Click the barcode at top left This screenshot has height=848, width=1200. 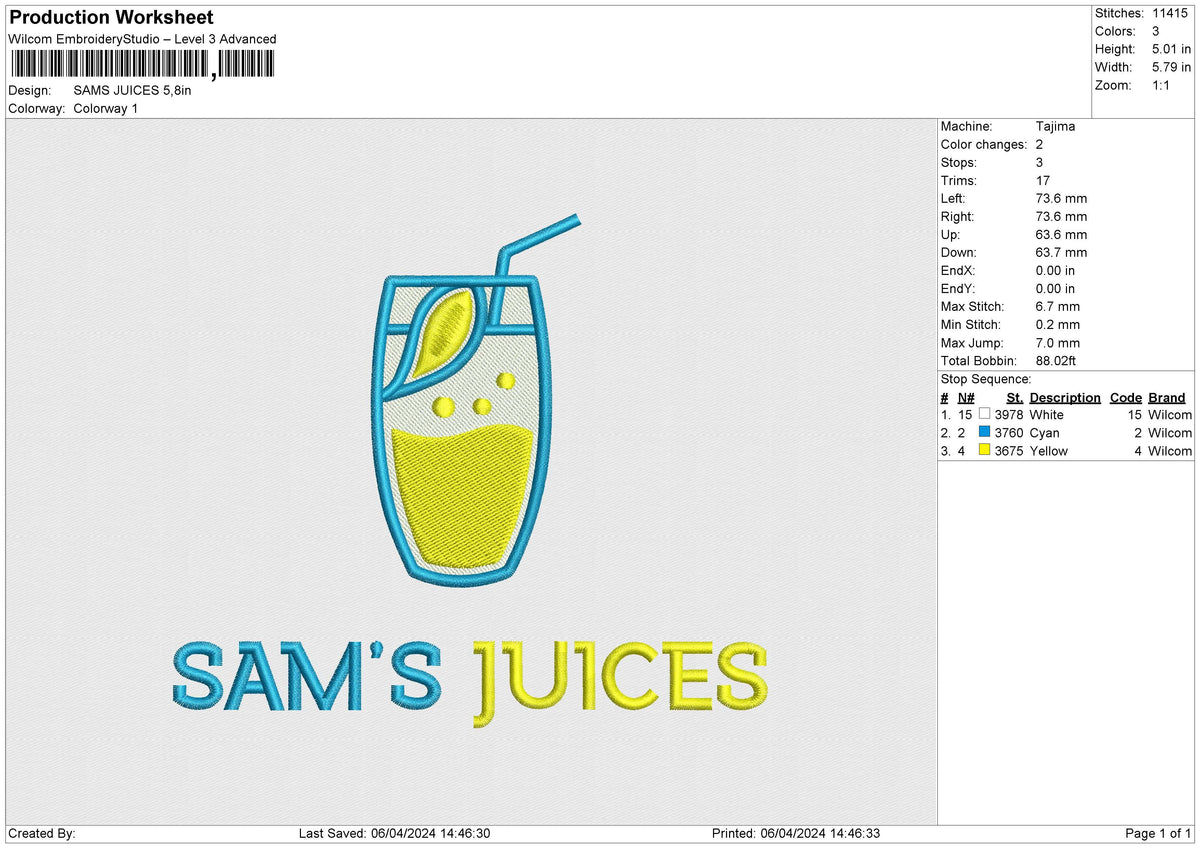[140, 66]
